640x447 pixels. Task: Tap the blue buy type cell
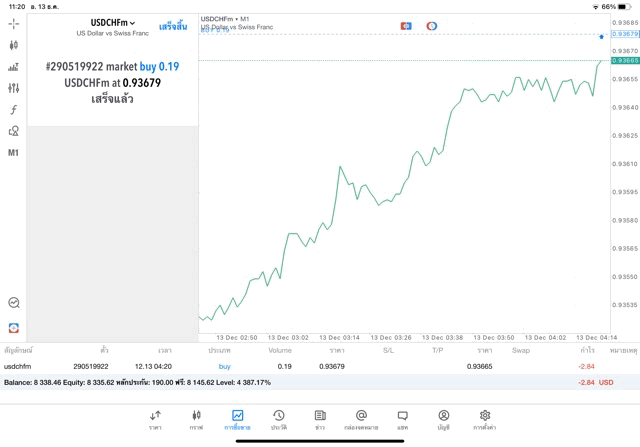pos(224,367)
